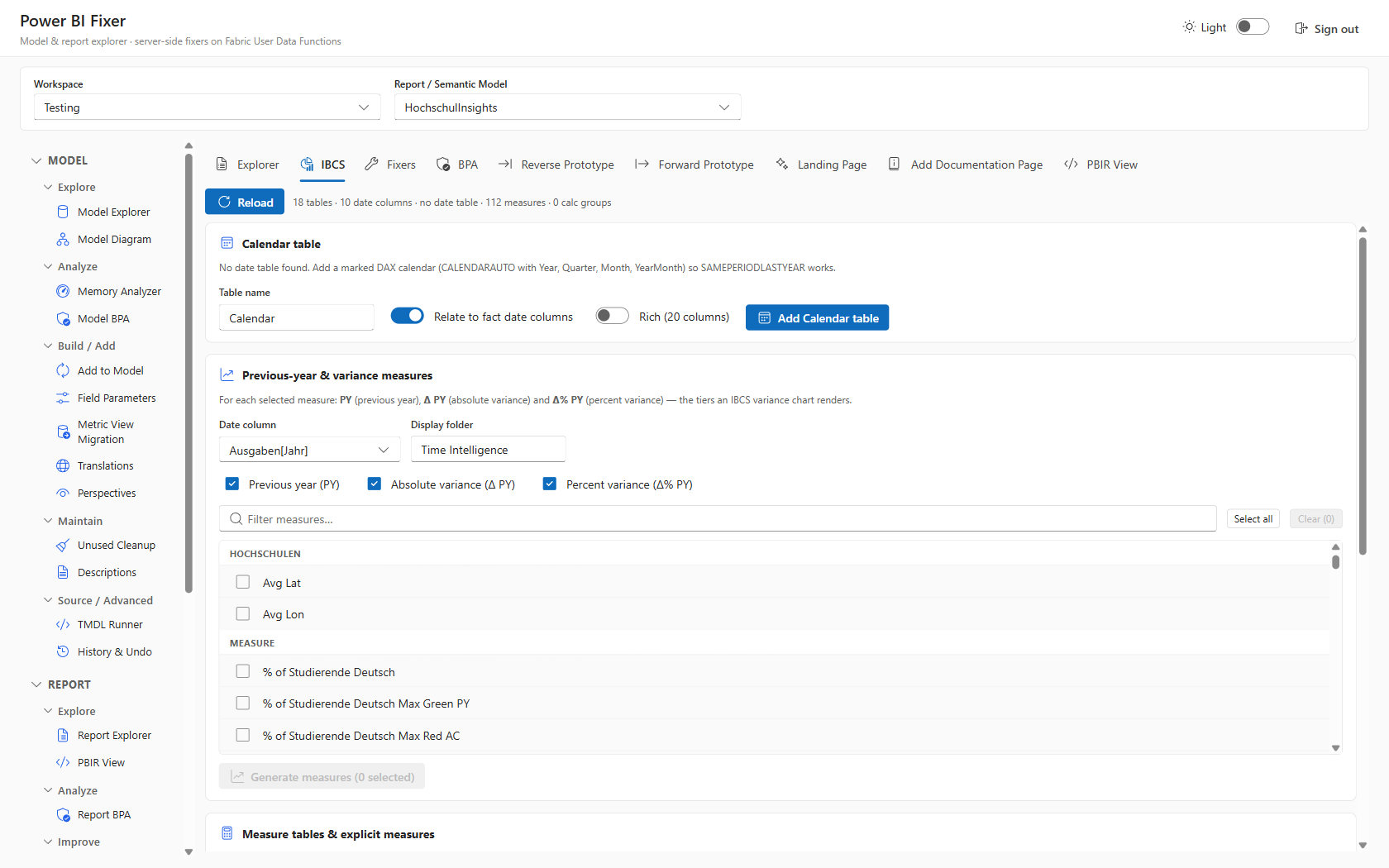The height and width of the screenshot is (868, 1389).
Task: Open the Forward Prototype tab
Action: (x=694, y=165)
